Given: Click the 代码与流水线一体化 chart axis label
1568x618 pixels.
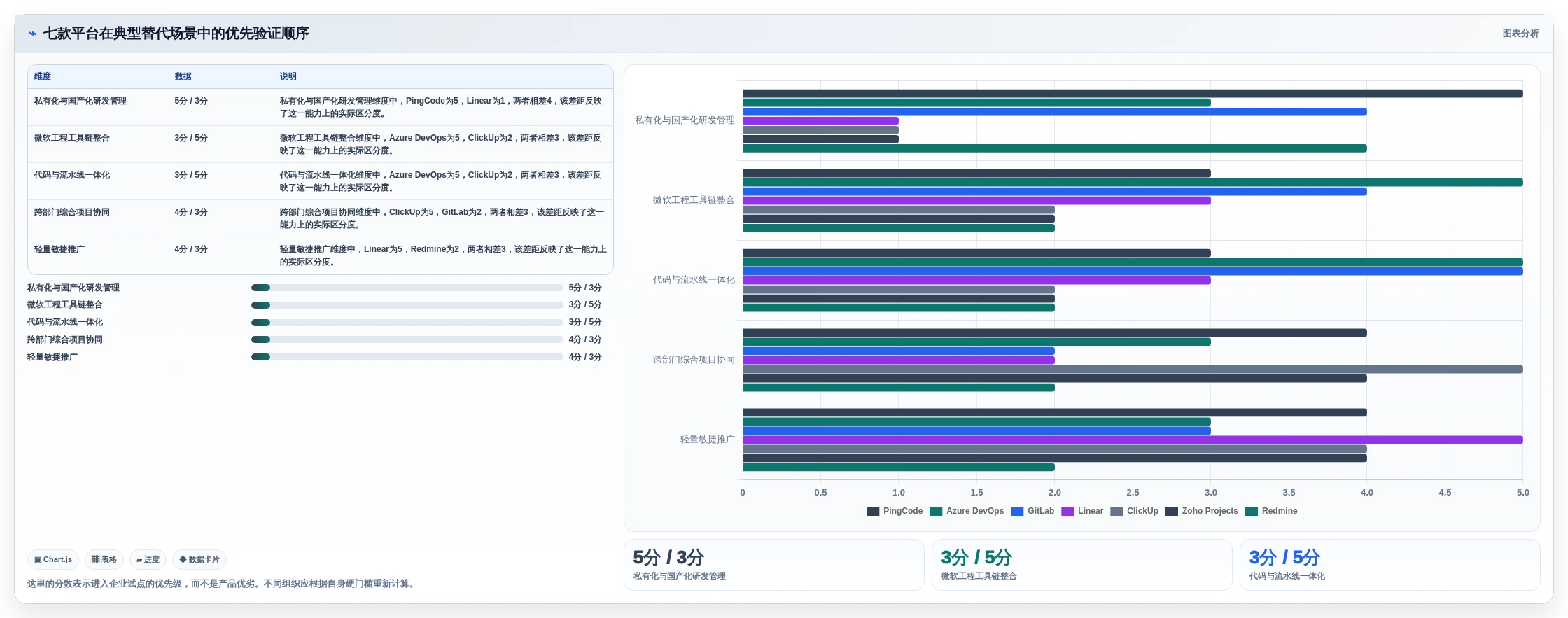Looking at the screenshot, I should 694,280.
